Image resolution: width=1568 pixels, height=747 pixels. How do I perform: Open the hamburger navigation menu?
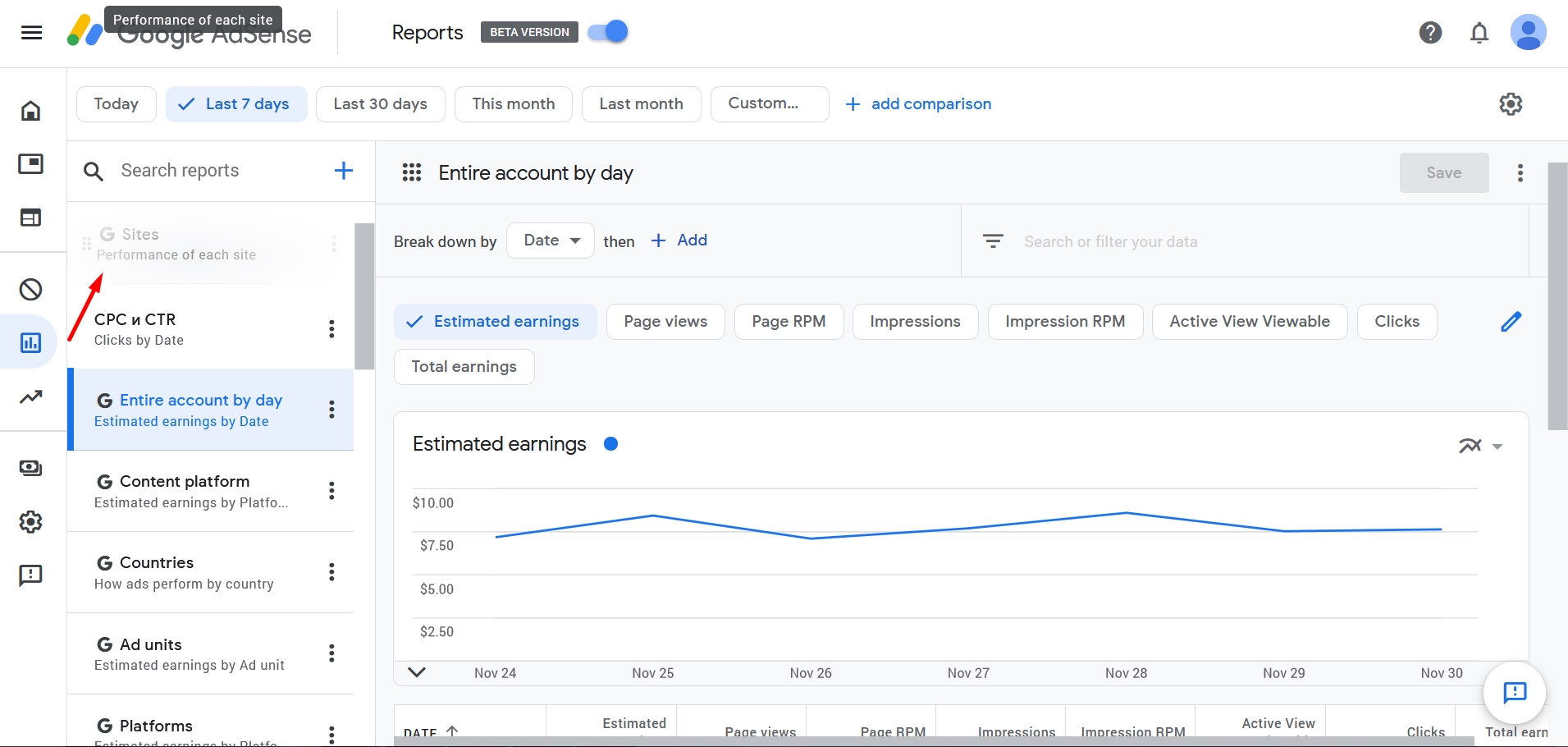pyautogui.click(x=32, y=33)
